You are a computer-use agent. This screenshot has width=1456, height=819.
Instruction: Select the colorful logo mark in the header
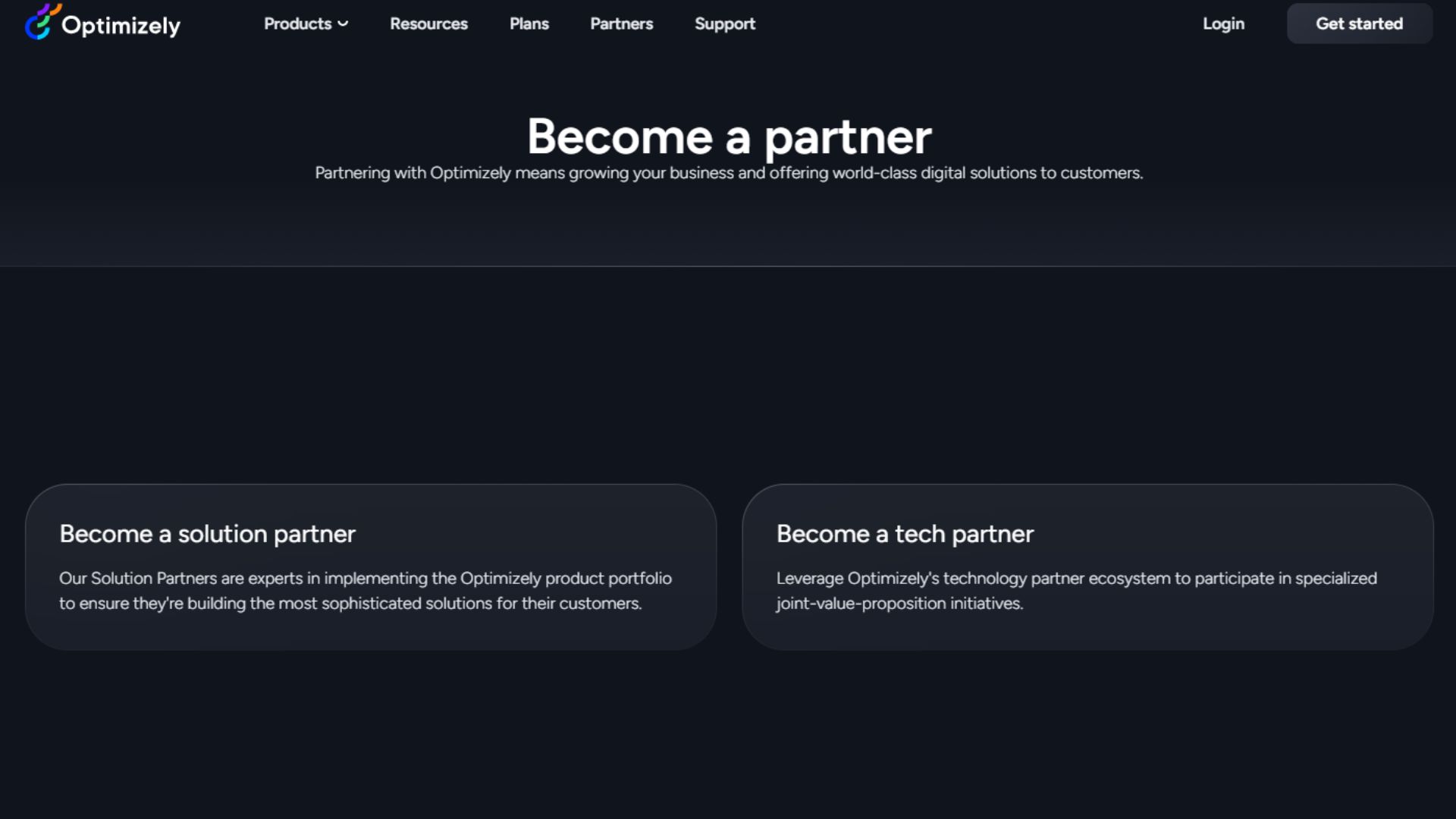(x=40, y=24)
